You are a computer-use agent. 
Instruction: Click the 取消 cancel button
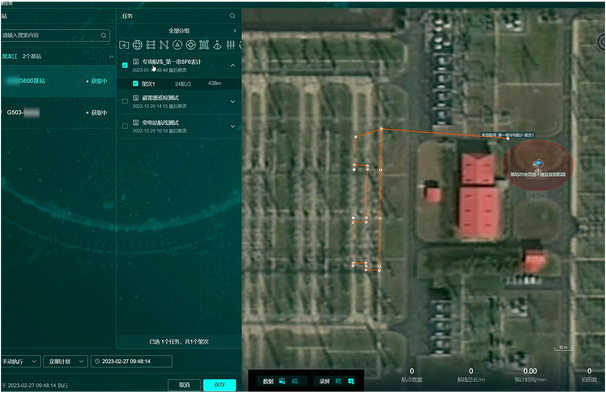coord(184,384)
